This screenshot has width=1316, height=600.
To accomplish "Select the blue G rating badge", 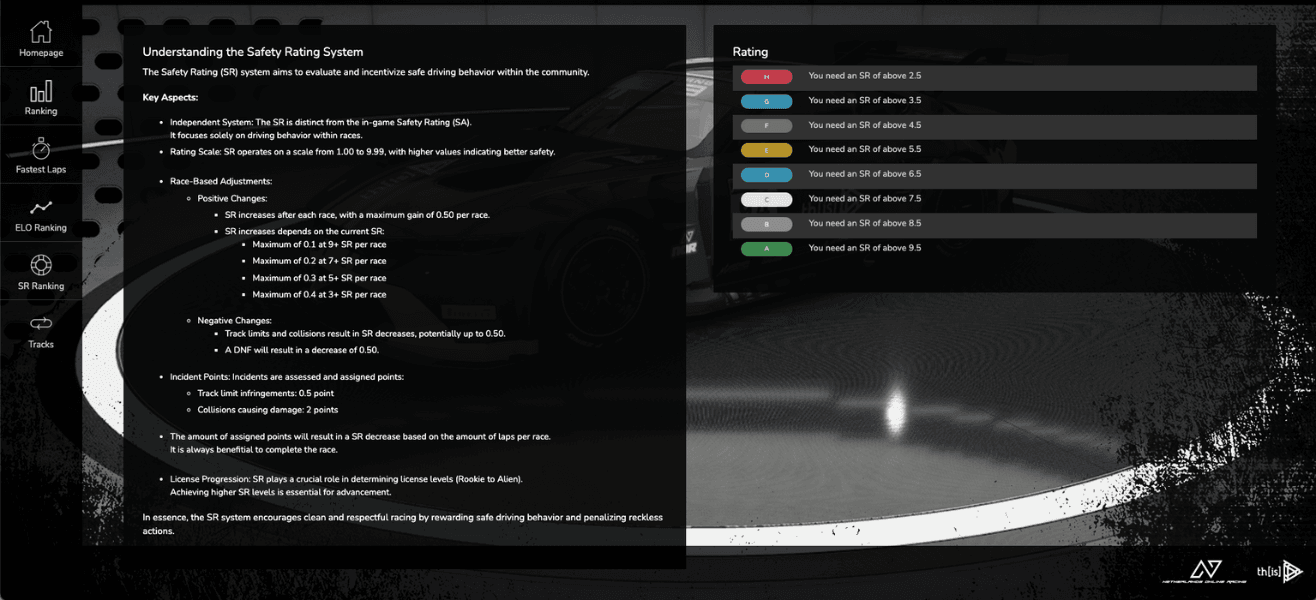I will (766, 101).
